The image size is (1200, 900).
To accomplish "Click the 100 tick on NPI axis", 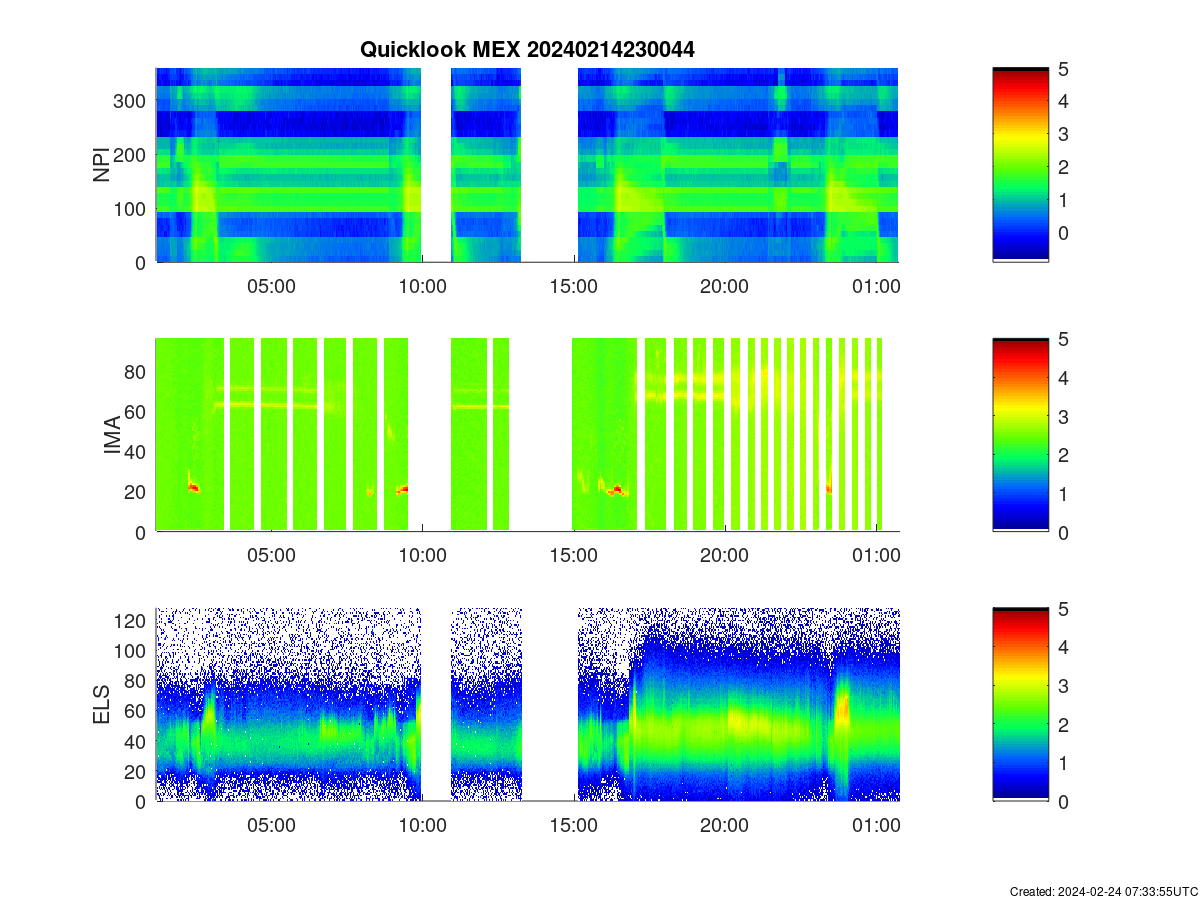I will click(x=130, y=208).
